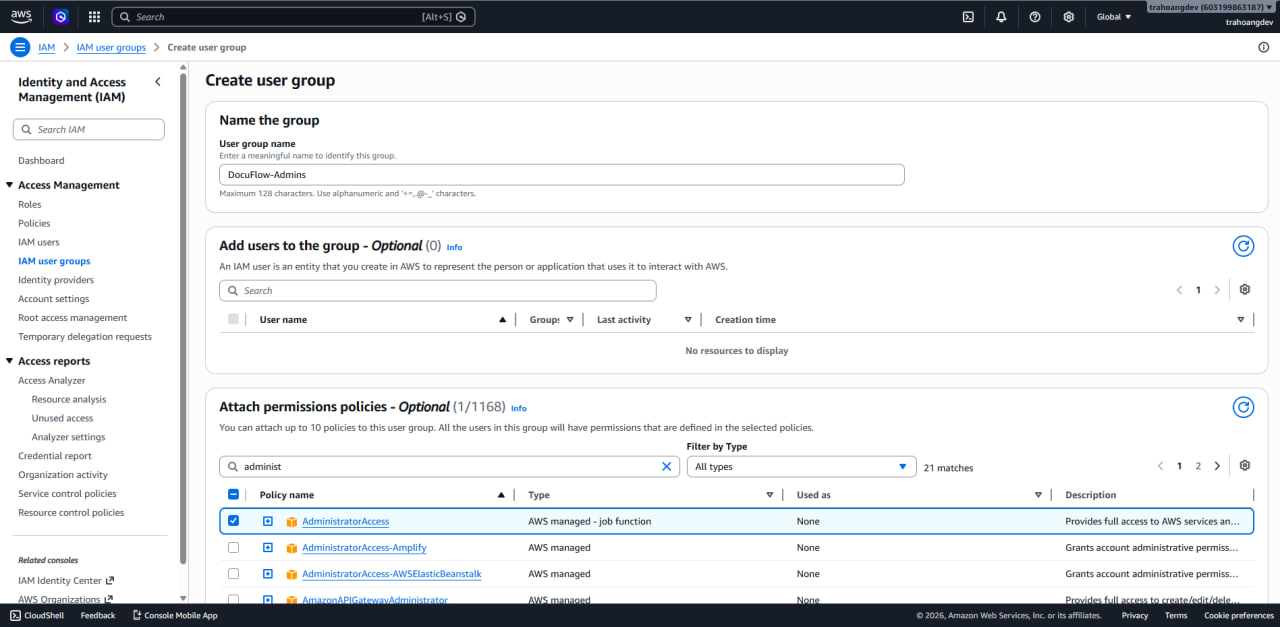This screenshot has height=627, width=1280.
Task: Toggle select-all checkbox in policies table header
Action: 233,495
